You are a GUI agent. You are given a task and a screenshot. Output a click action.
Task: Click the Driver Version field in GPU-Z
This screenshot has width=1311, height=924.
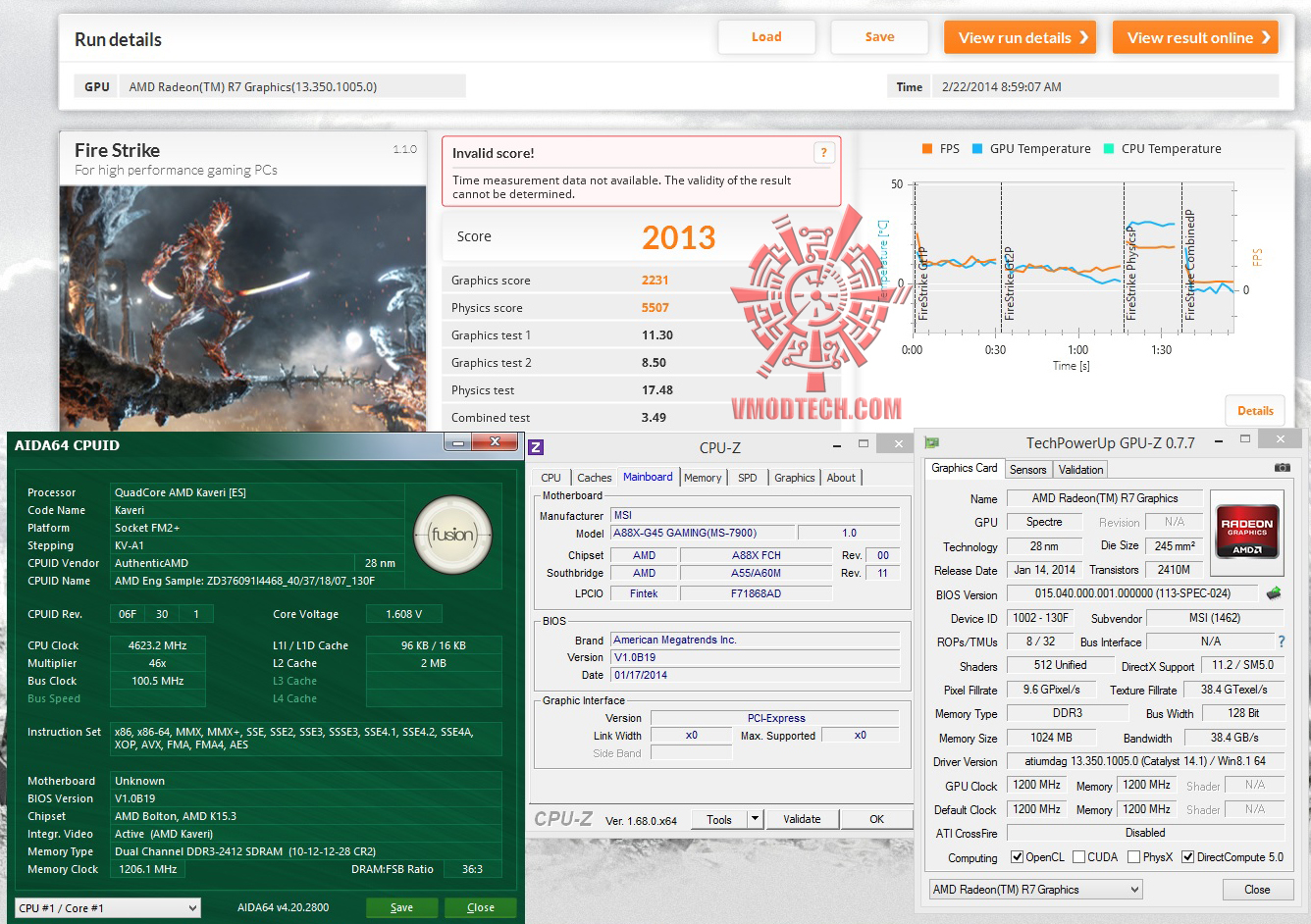[x=1145, y=761]
